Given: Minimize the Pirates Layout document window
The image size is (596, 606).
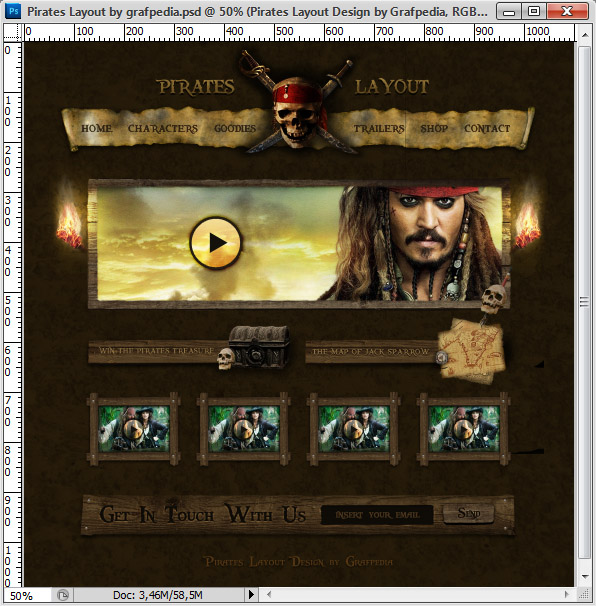Looking at the screenshot, I should pos(509,11).
